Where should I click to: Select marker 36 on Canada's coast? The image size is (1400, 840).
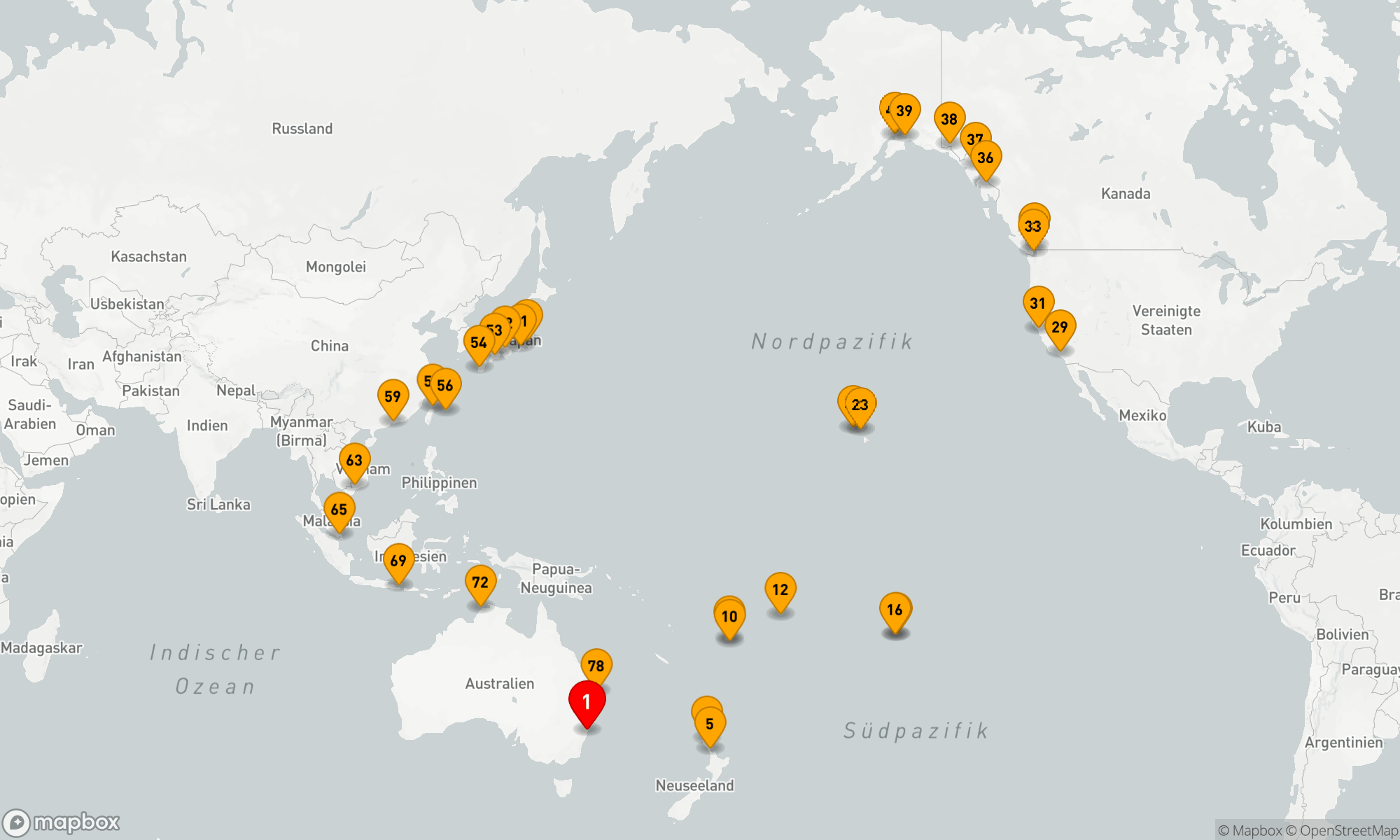pos(986,157)
